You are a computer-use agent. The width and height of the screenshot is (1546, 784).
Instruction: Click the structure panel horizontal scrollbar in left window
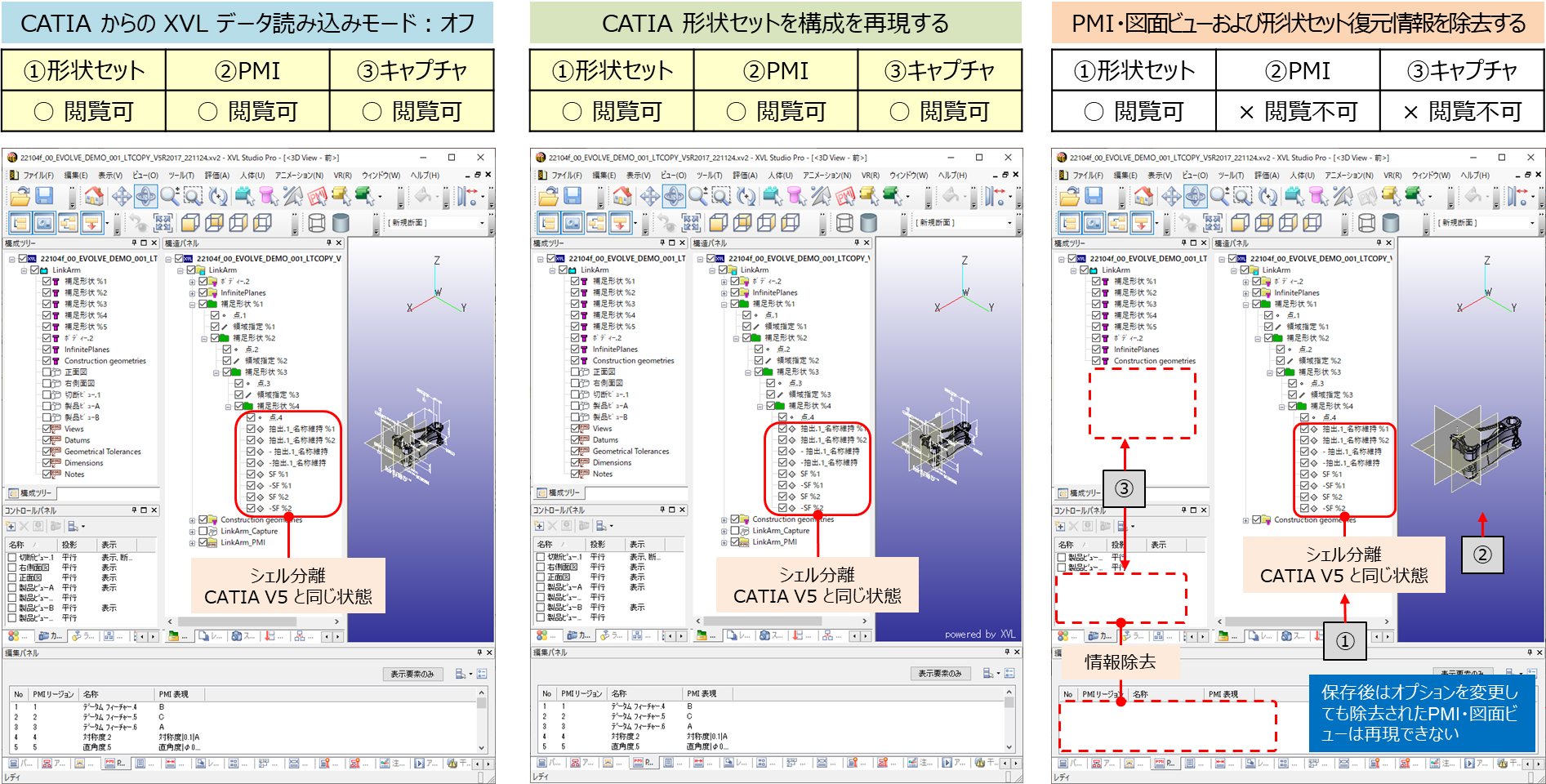[x=237, y=621]
